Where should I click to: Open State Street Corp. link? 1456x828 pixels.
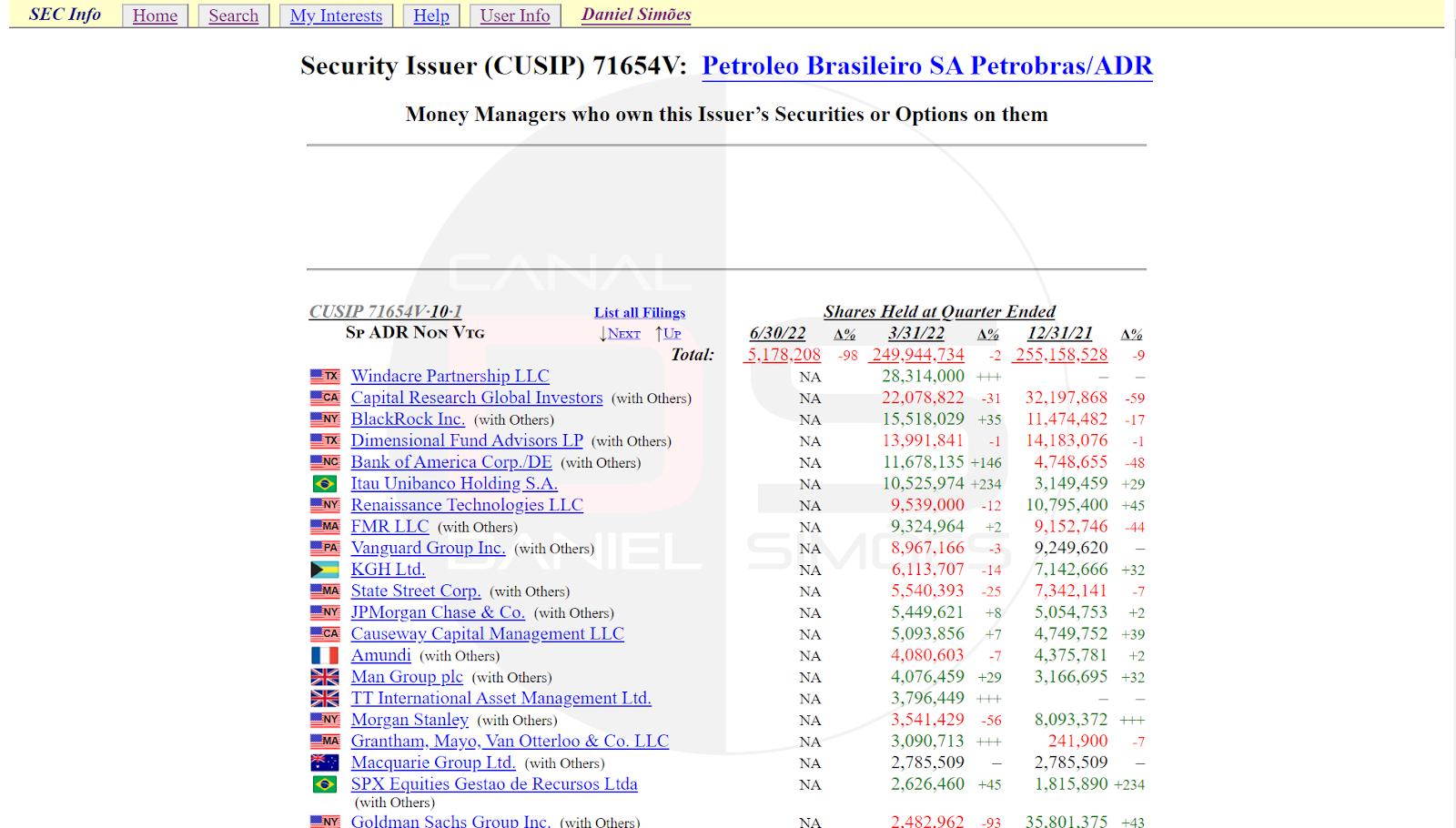416,591
